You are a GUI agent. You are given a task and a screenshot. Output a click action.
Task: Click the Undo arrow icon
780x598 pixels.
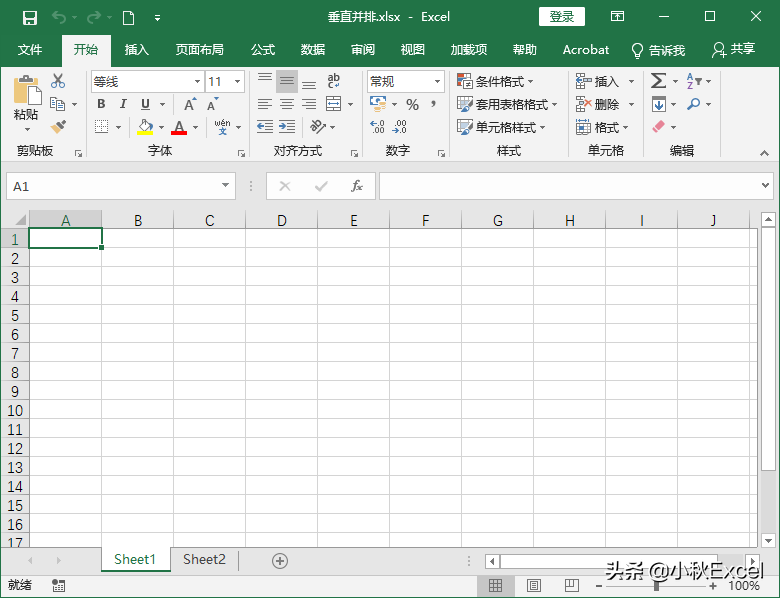(59, 18)
